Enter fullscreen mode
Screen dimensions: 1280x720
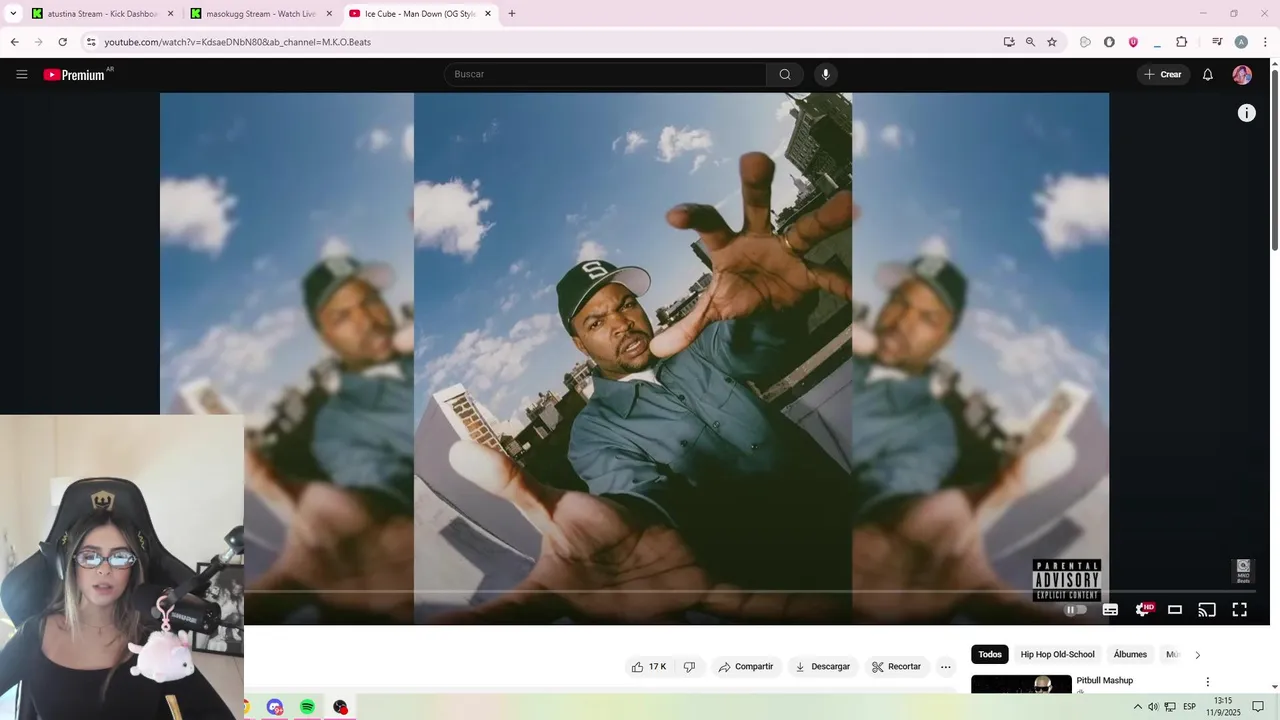[1239, 610]
